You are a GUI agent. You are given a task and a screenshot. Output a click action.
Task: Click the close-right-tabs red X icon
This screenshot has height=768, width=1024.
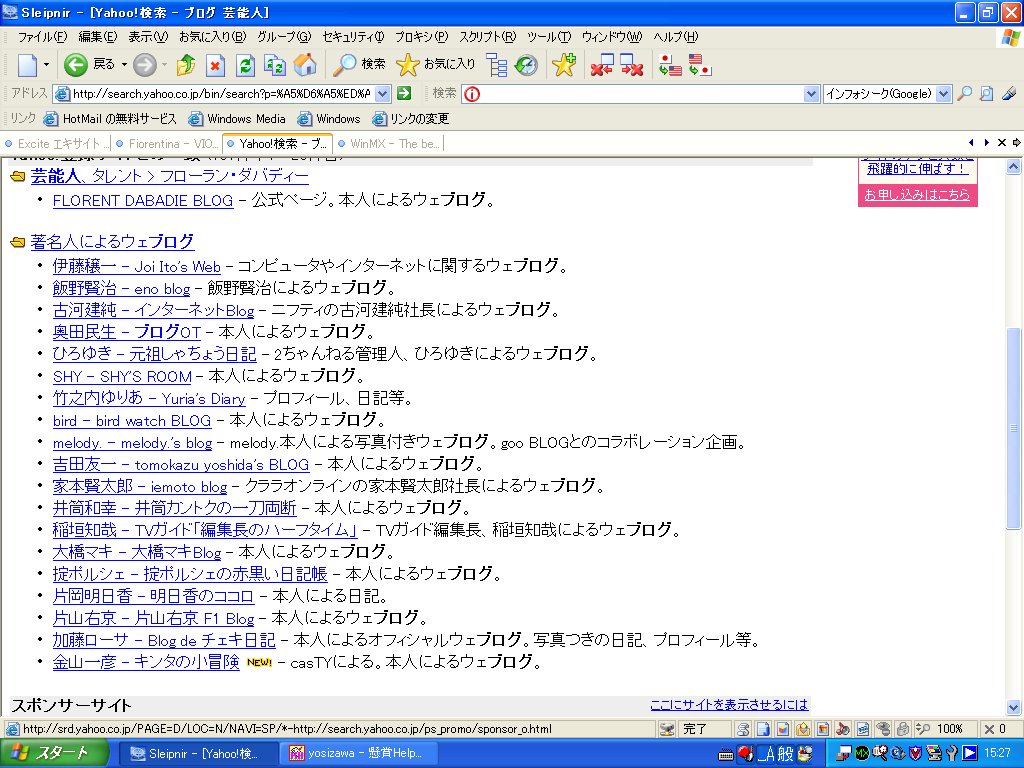[632, 65]
